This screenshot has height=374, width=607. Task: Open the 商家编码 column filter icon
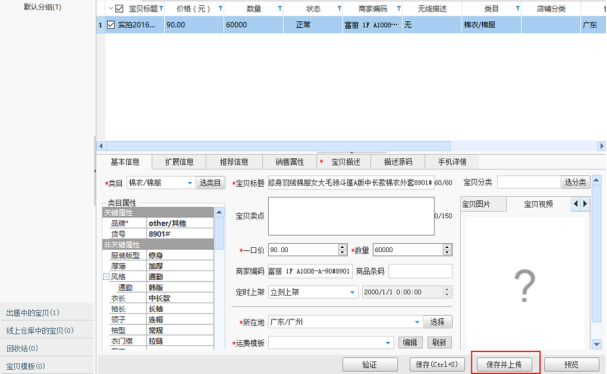399,9
